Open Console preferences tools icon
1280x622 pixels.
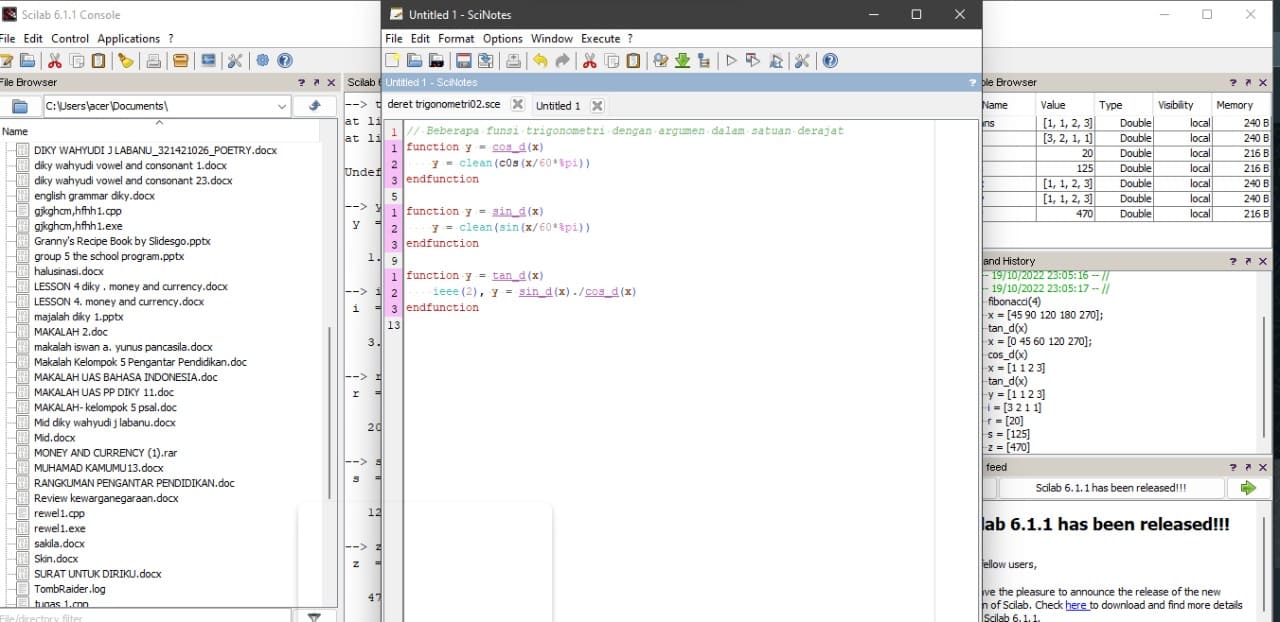pos(235,61)
